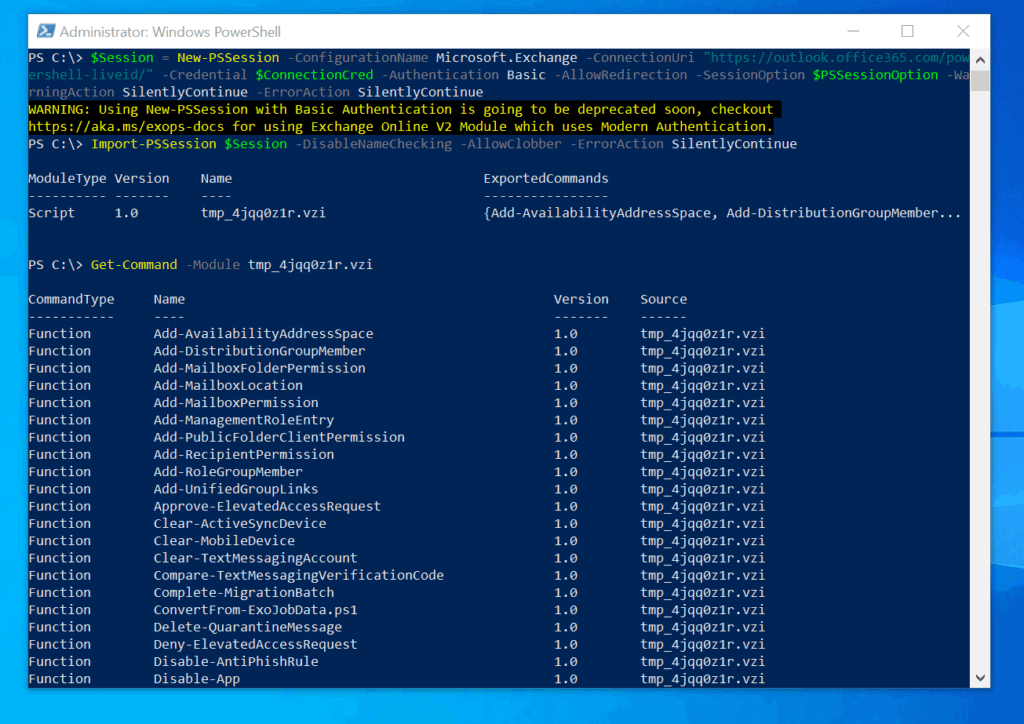Click the Import-PSSession cmdlet text

click(153, 144)
